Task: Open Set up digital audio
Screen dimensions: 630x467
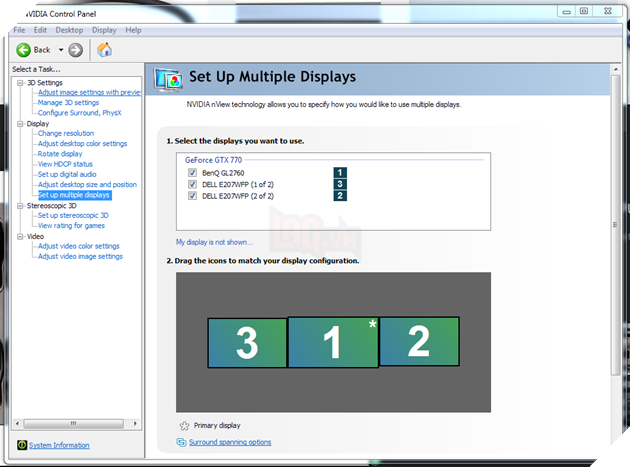Action: 67,174
